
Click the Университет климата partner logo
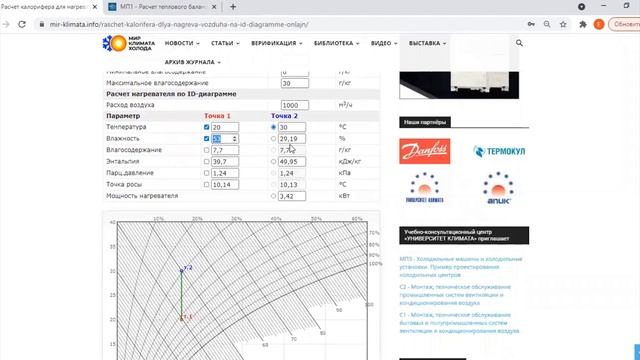coord(424,188)
